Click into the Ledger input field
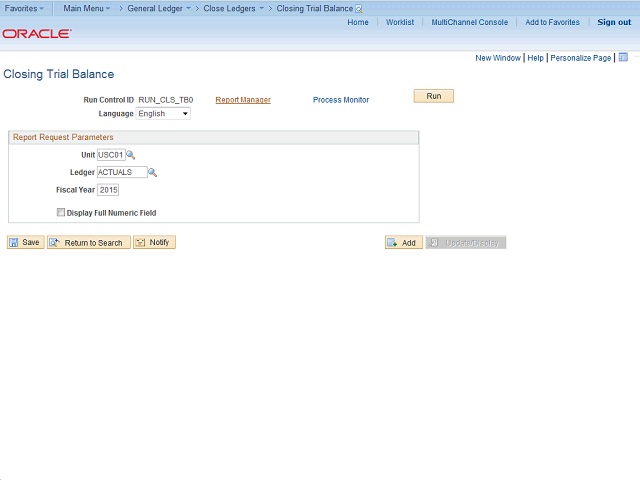The image size is (640, 480). [122, 172]
